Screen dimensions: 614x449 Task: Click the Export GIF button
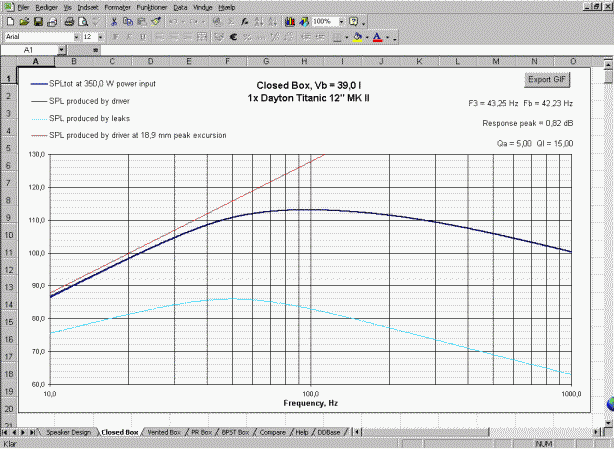[x=547, y=79]
